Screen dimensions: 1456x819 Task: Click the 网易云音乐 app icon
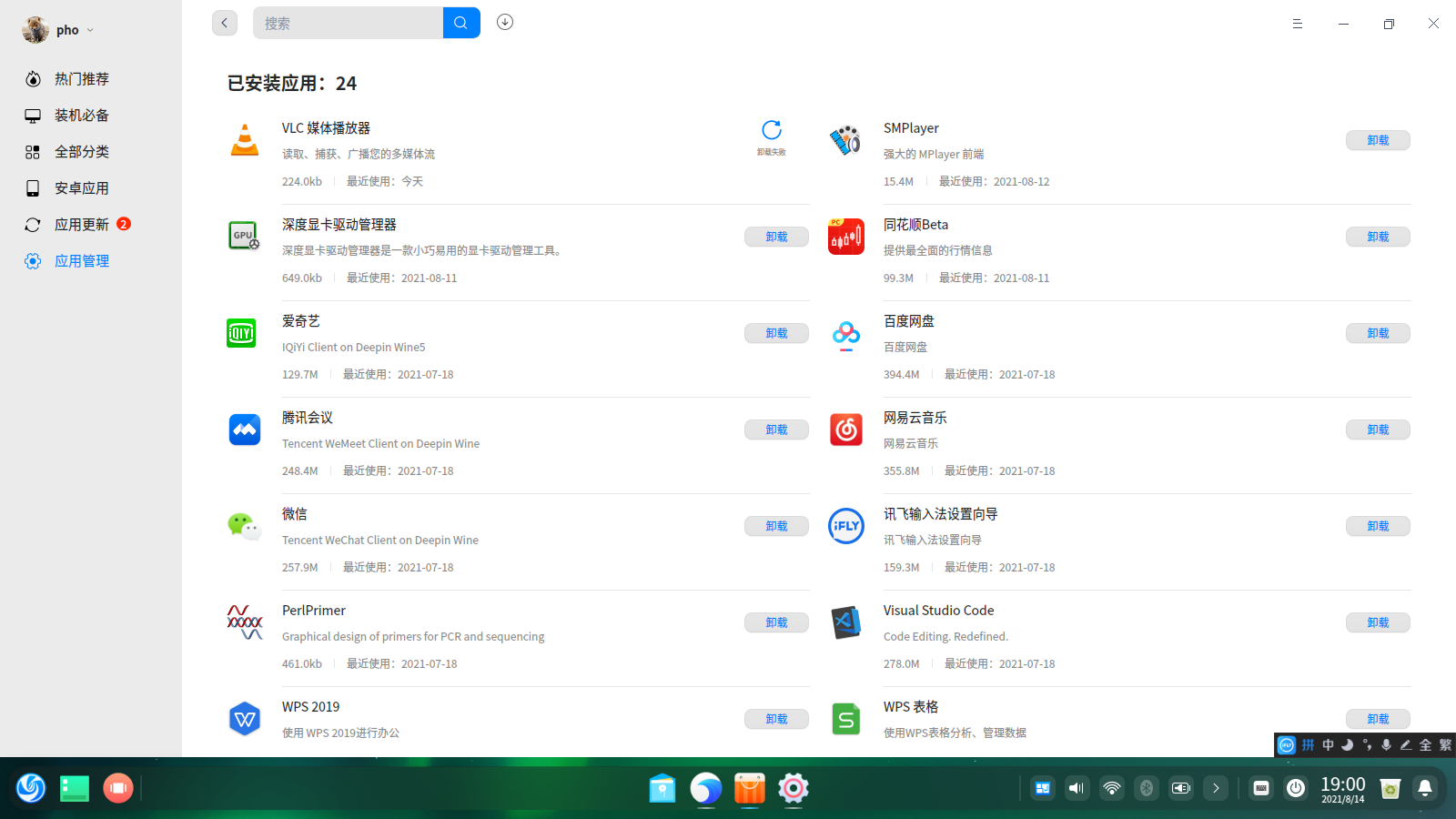846,430
